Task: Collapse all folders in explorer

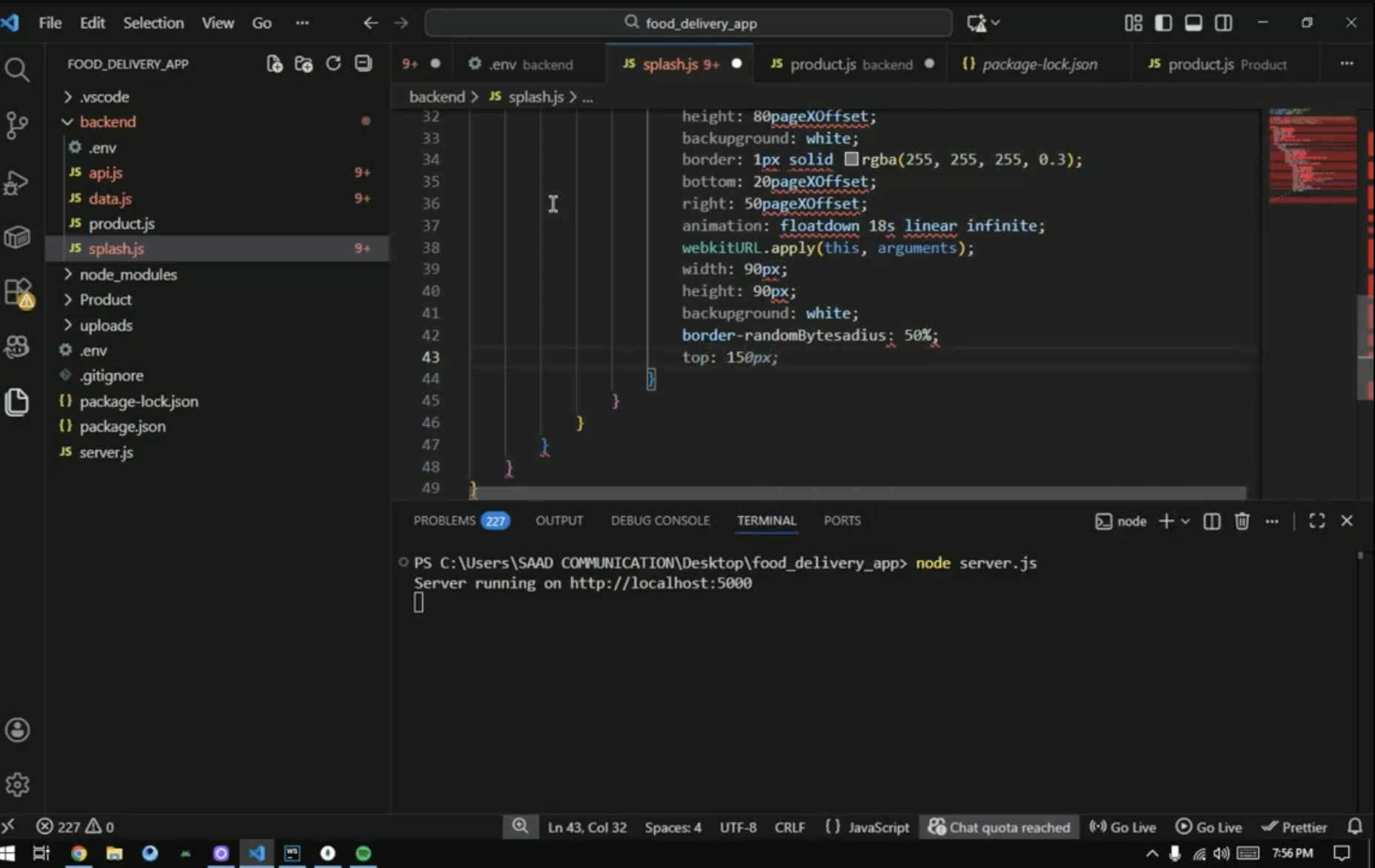Action: tap(363, 64)
